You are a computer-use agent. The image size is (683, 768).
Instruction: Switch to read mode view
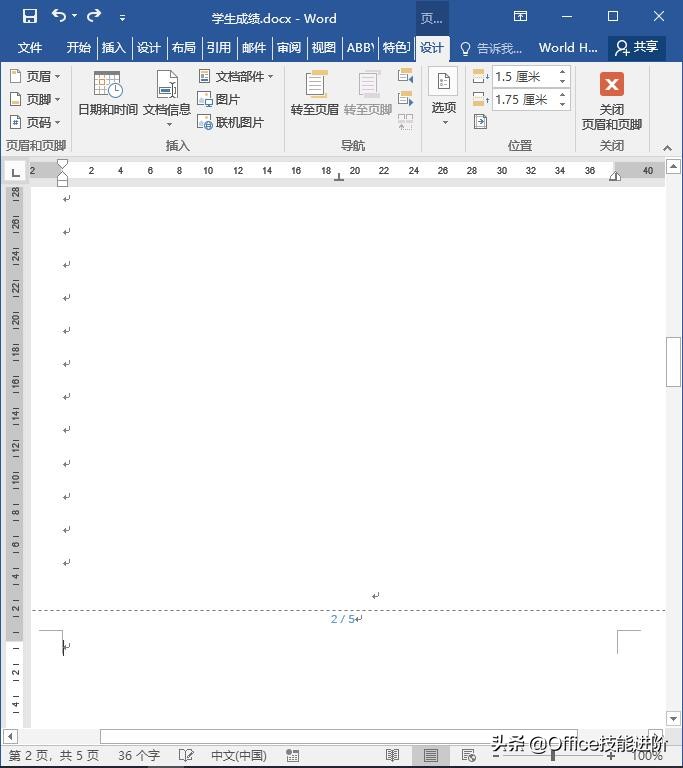tap(392, 756)
